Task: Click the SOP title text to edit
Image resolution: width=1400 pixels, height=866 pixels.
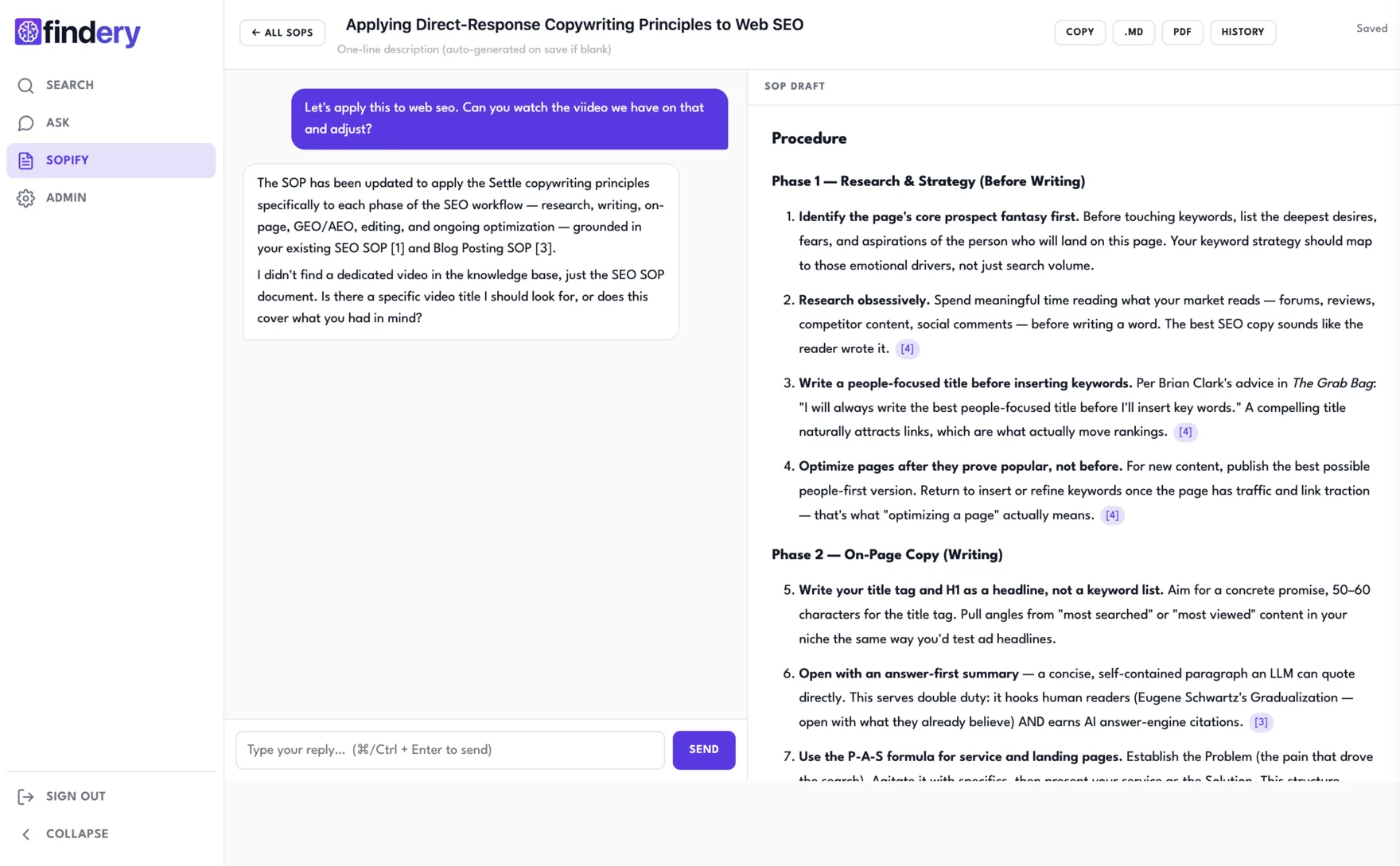Action: [574, 25]
